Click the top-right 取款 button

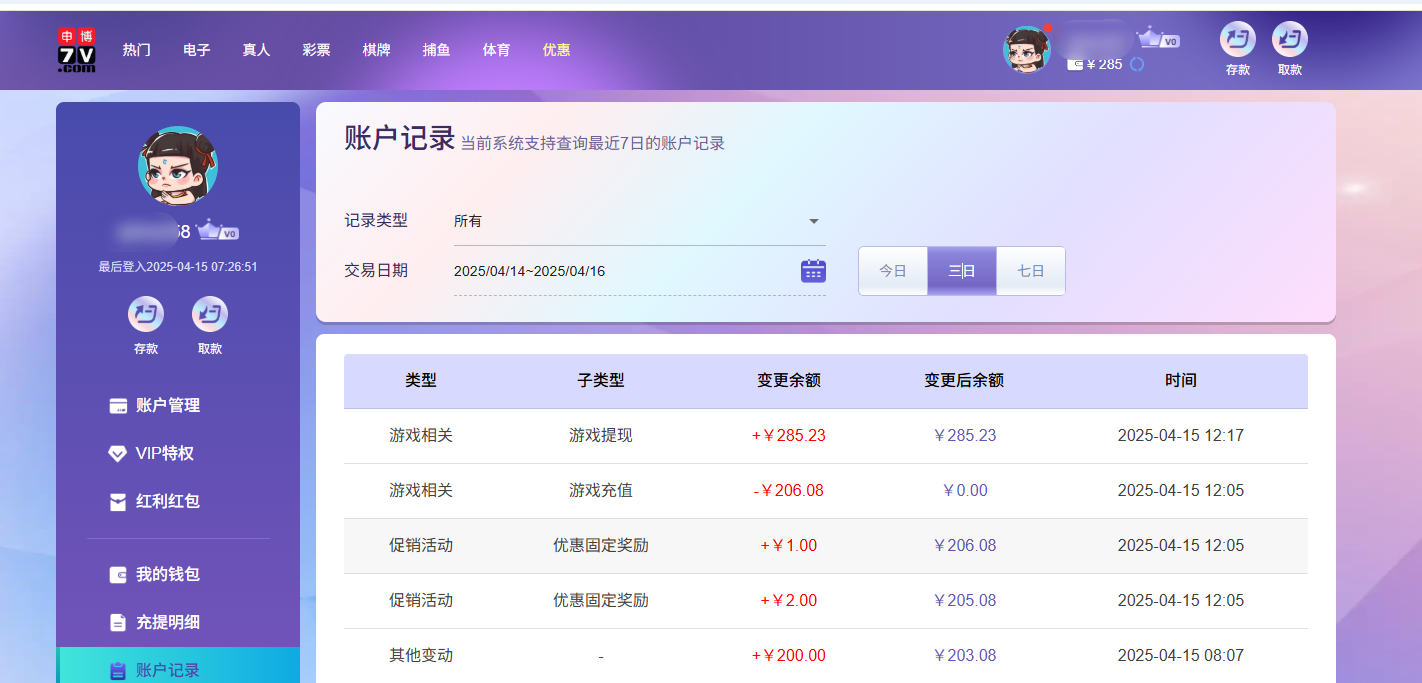(x=1289, y=48)
